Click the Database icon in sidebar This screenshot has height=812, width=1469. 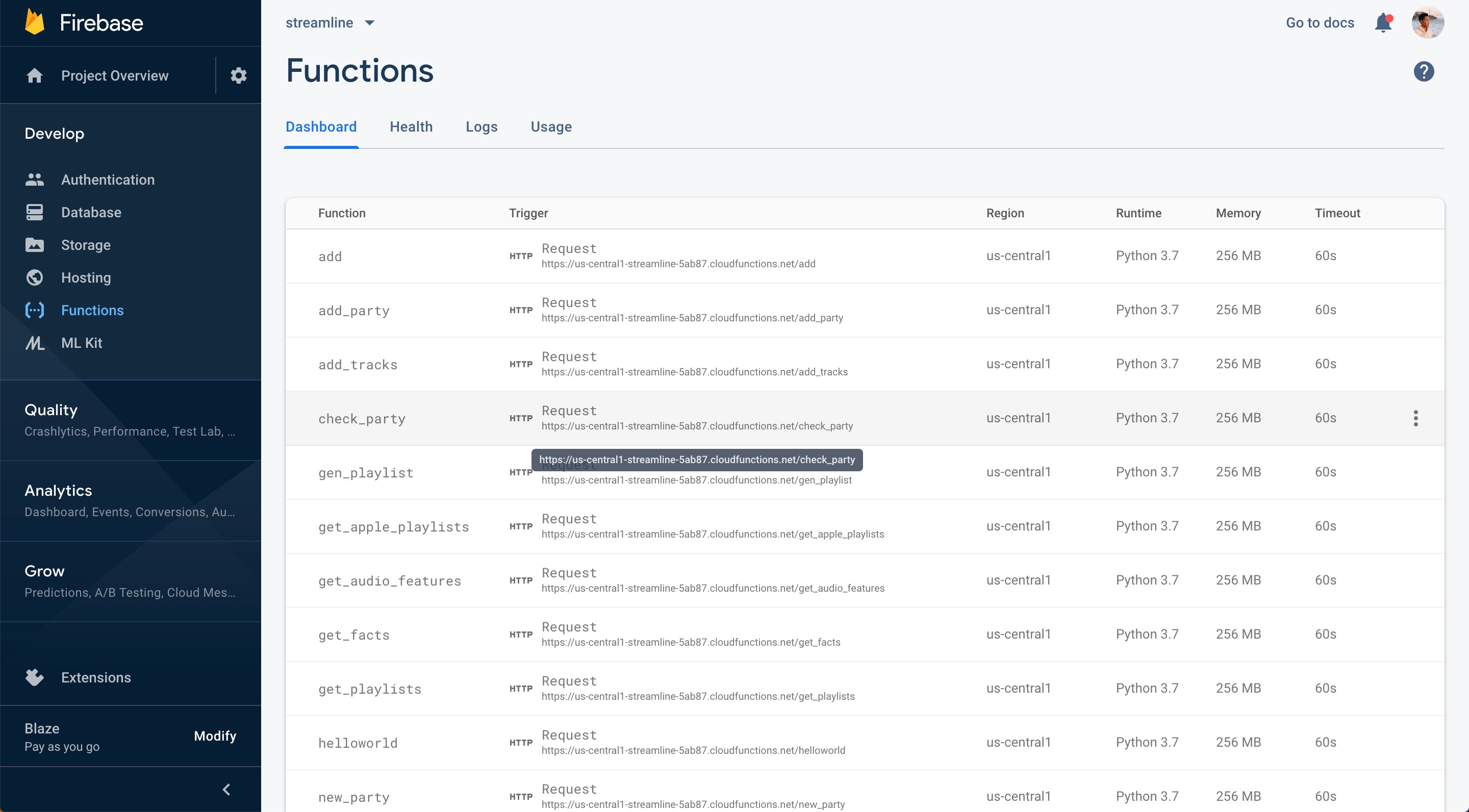click(34, 212)
